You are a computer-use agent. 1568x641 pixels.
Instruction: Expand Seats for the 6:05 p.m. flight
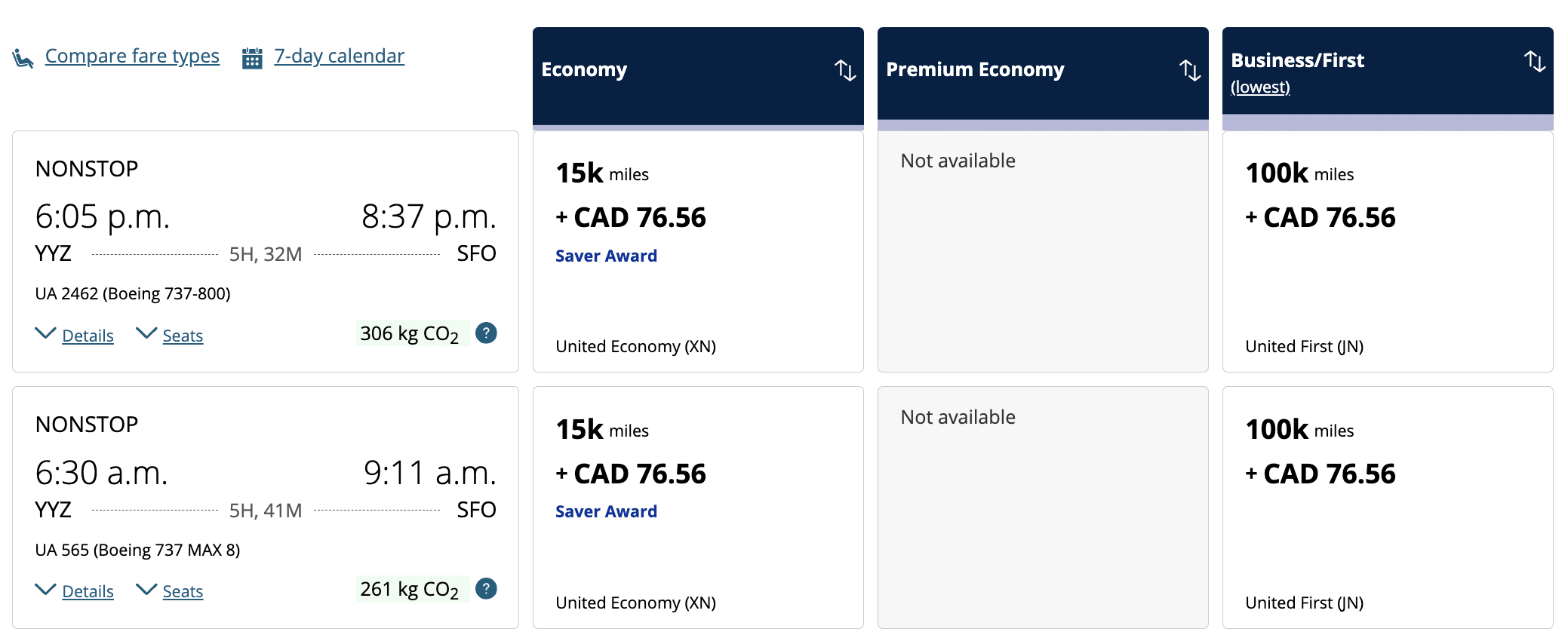pyautogui.click(x=182, y=336)
